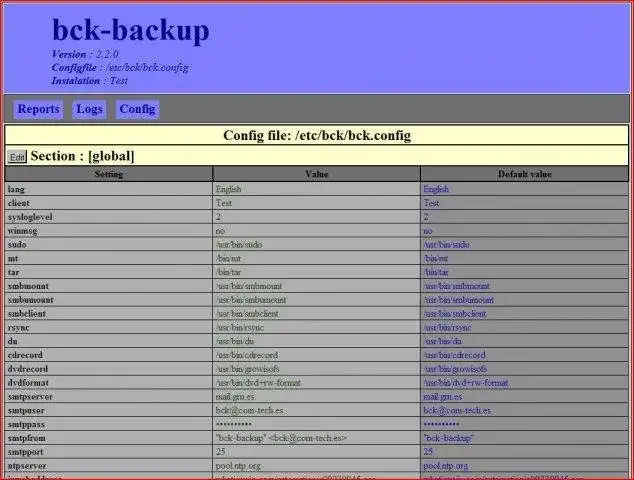This screenshot has width=634, height=480.
Task: Click the default /usr/bin/growisofs link
Action: [x=455, y=369]
